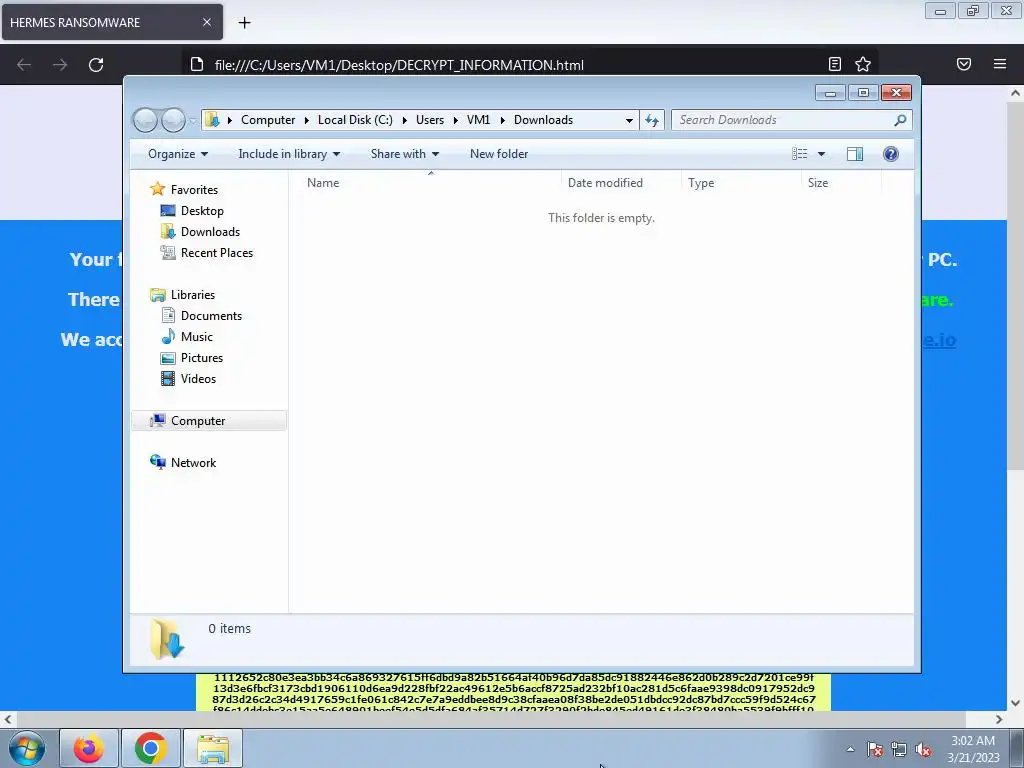The width and height of the screenshot is (1024, 768).
Task: Click taskbar clock showing 3:02 AM
Action: [x=973, y=749]
